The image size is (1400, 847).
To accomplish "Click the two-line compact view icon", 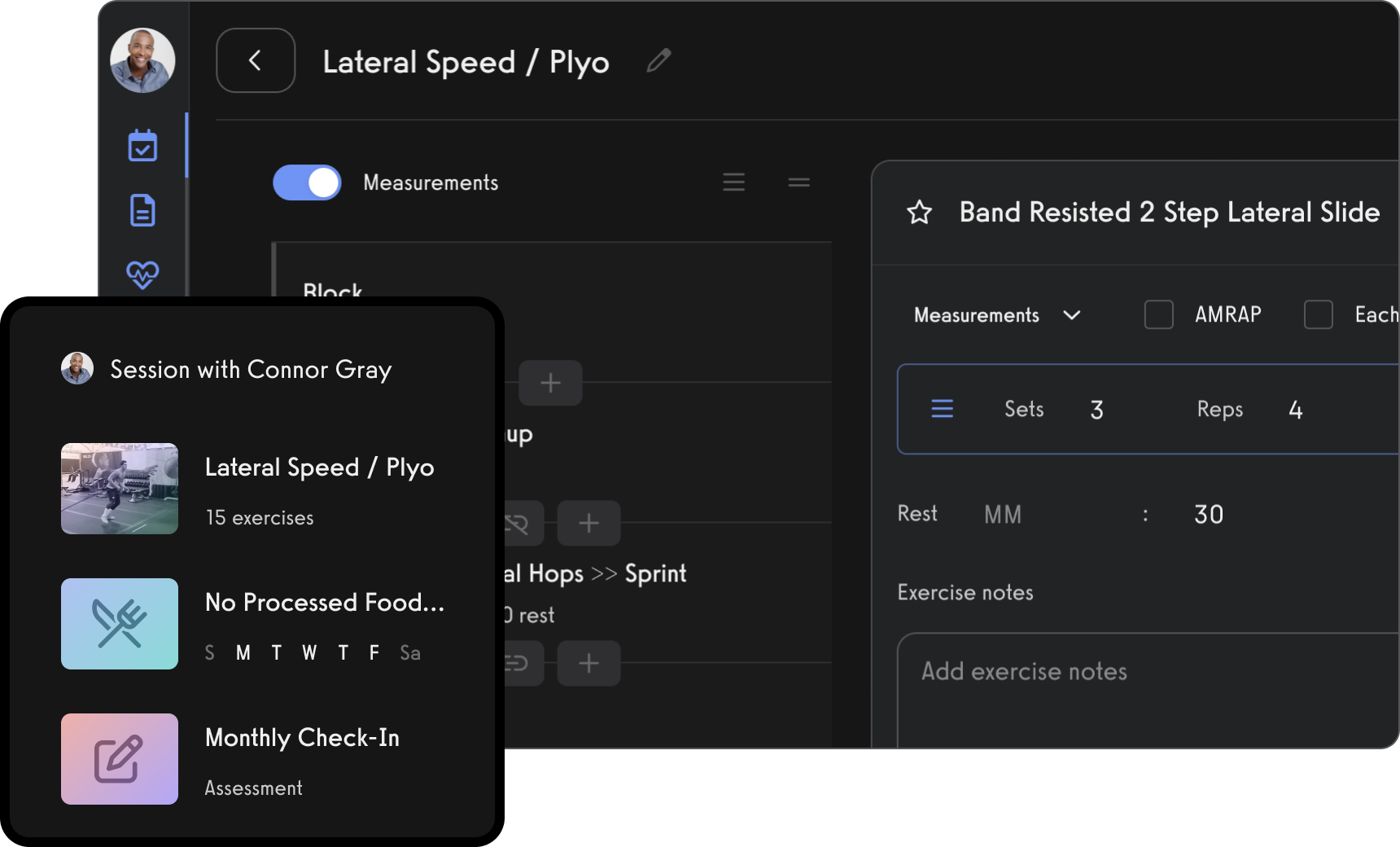I will [798, 182].
